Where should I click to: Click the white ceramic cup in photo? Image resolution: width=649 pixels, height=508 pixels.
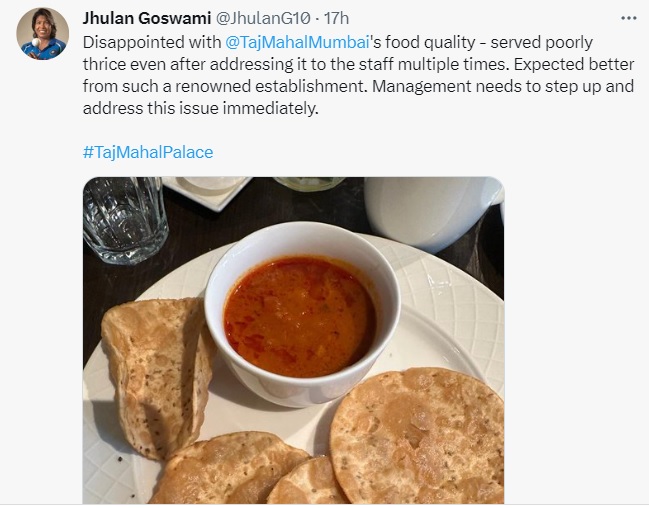[x=430, y=211]
